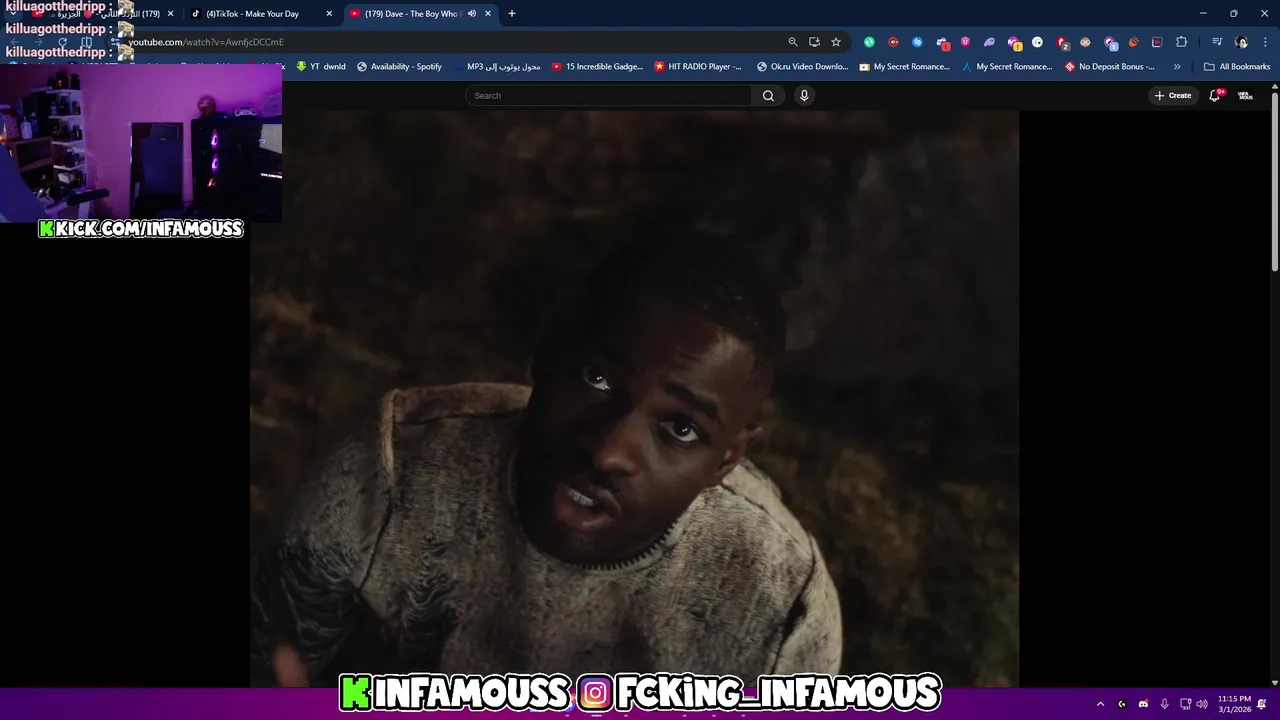Open the Logitech G tray icon

[1122, 704]
